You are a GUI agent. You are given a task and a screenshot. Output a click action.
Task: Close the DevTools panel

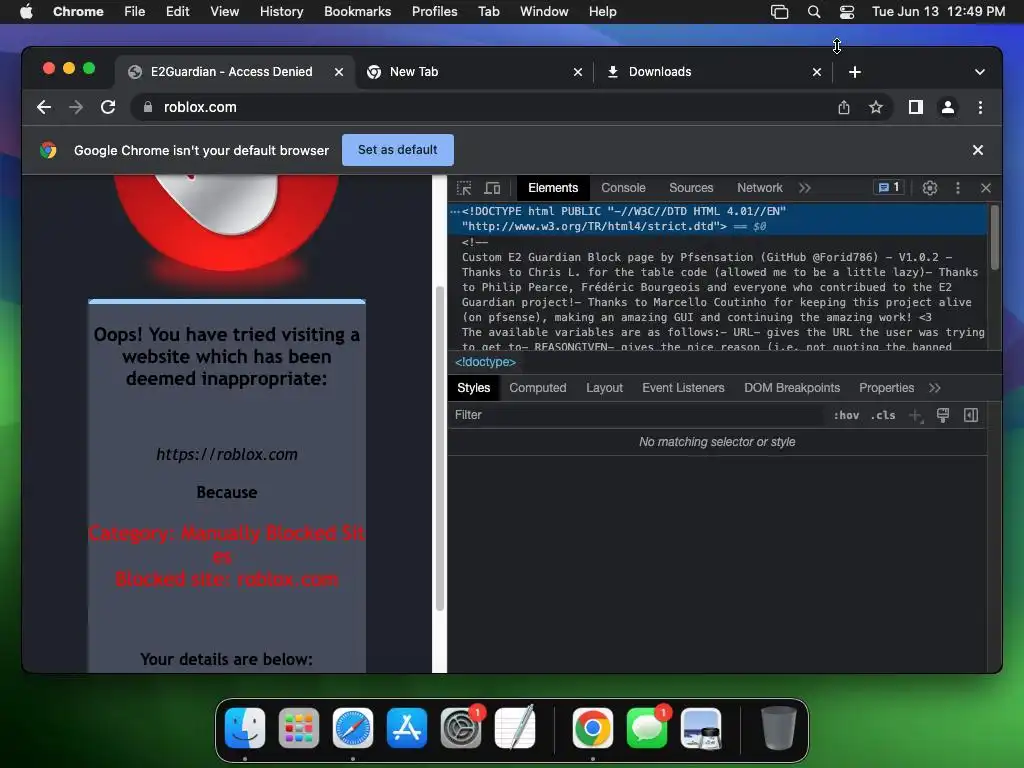coord(985,188)
